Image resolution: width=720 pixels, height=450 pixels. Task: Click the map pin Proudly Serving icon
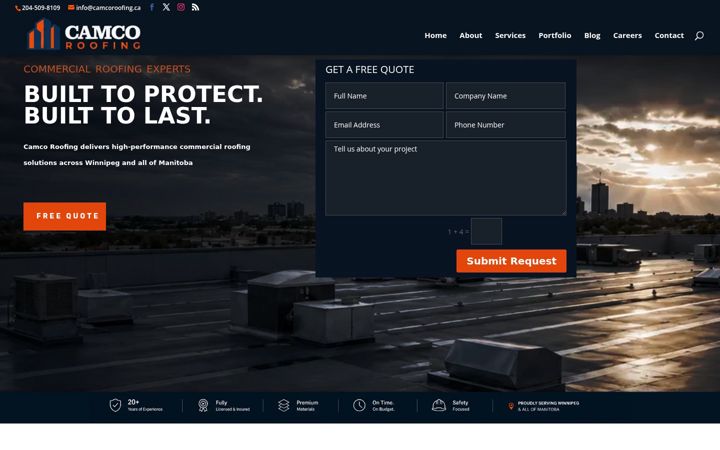[511, 406]
